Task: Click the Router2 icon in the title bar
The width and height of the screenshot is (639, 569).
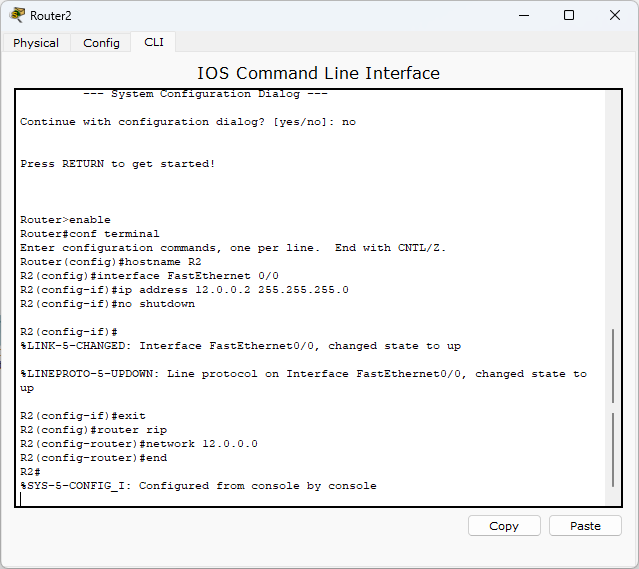Action: [x=17, y=15]
